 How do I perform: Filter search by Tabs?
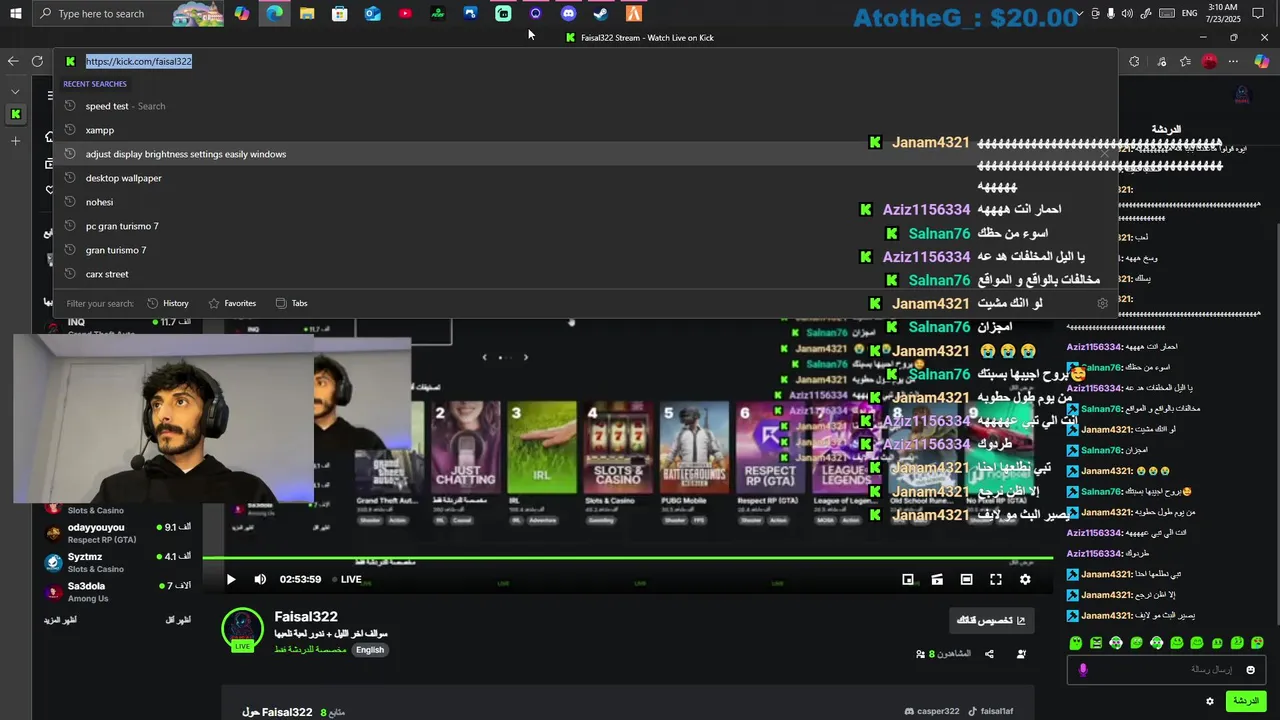click(x=291, y=303)
